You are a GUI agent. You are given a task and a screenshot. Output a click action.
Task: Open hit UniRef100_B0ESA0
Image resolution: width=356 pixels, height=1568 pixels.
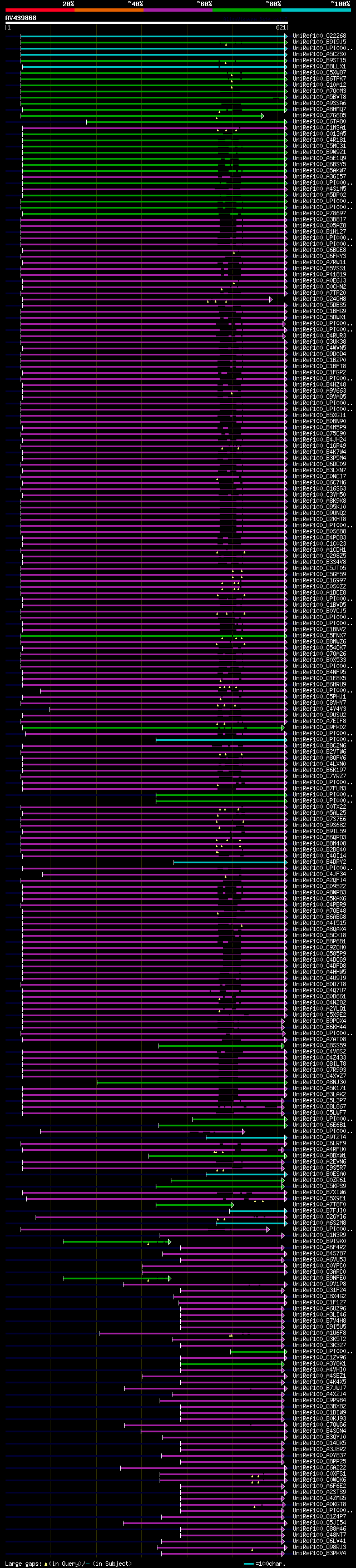(x=319, y=1174)
